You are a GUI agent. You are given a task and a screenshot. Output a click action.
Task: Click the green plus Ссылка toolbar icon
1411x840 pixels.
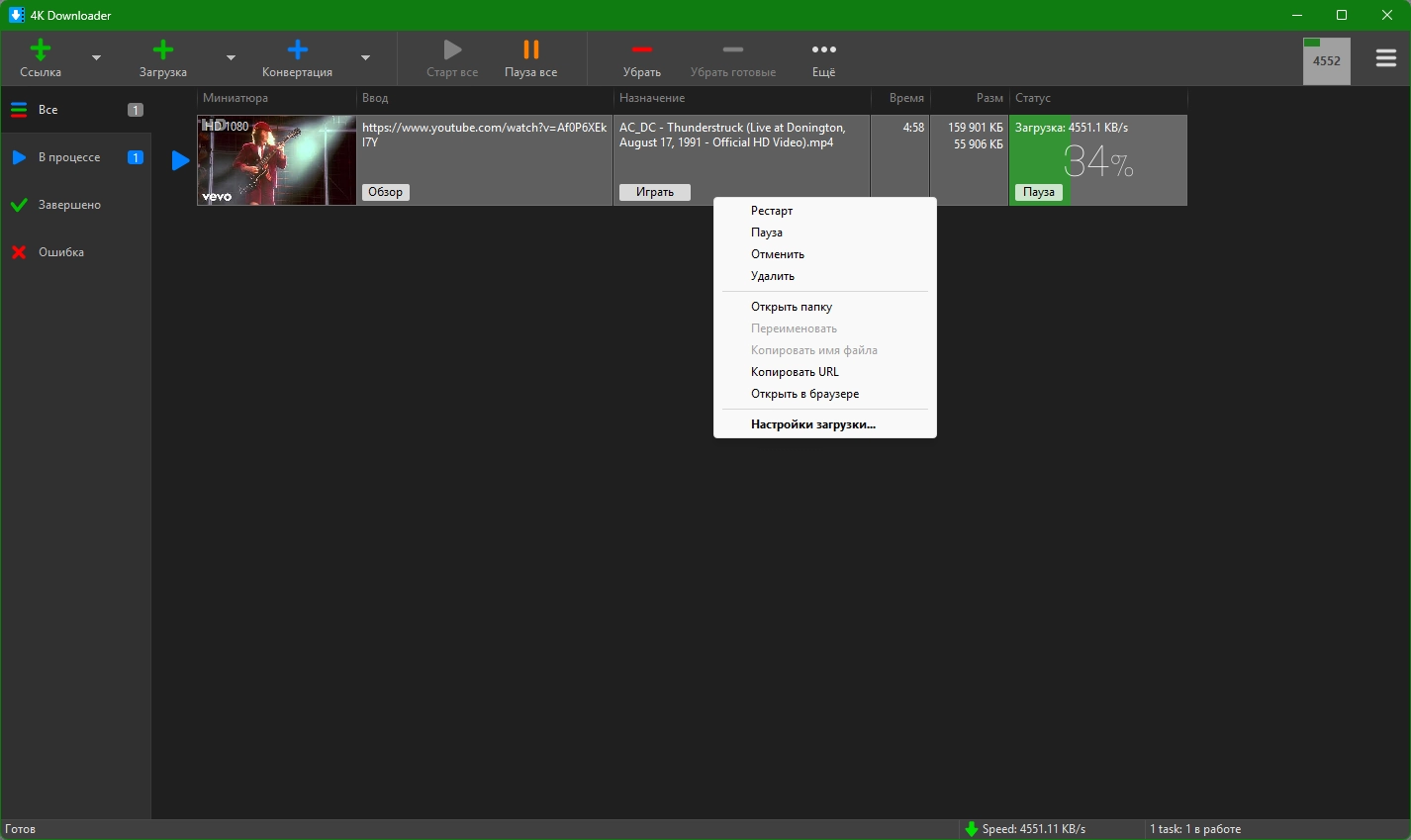coord(41,49)
